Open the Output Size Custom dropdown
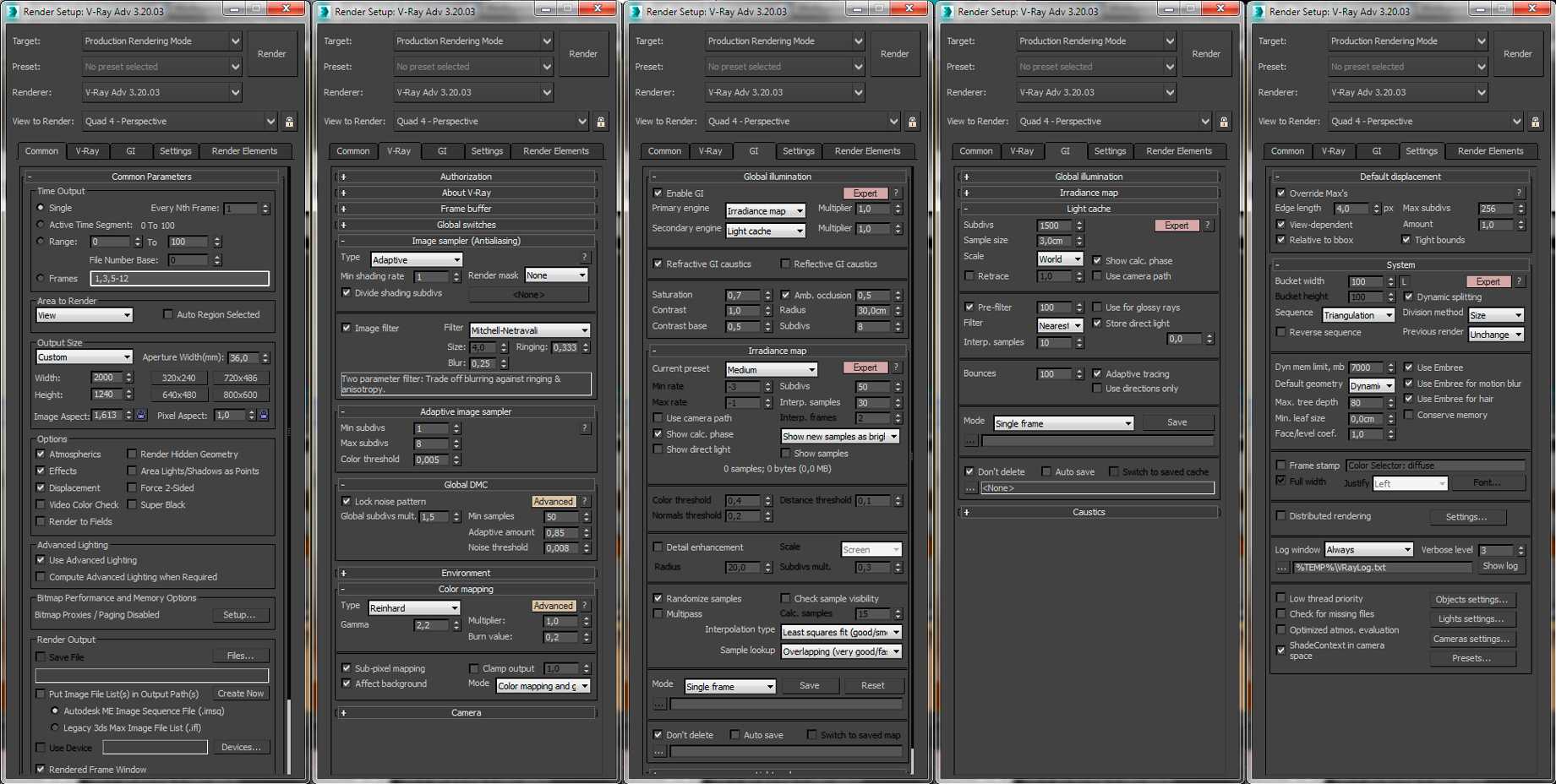The height and width of the screenshot is (784, 1556). [85, 357]
